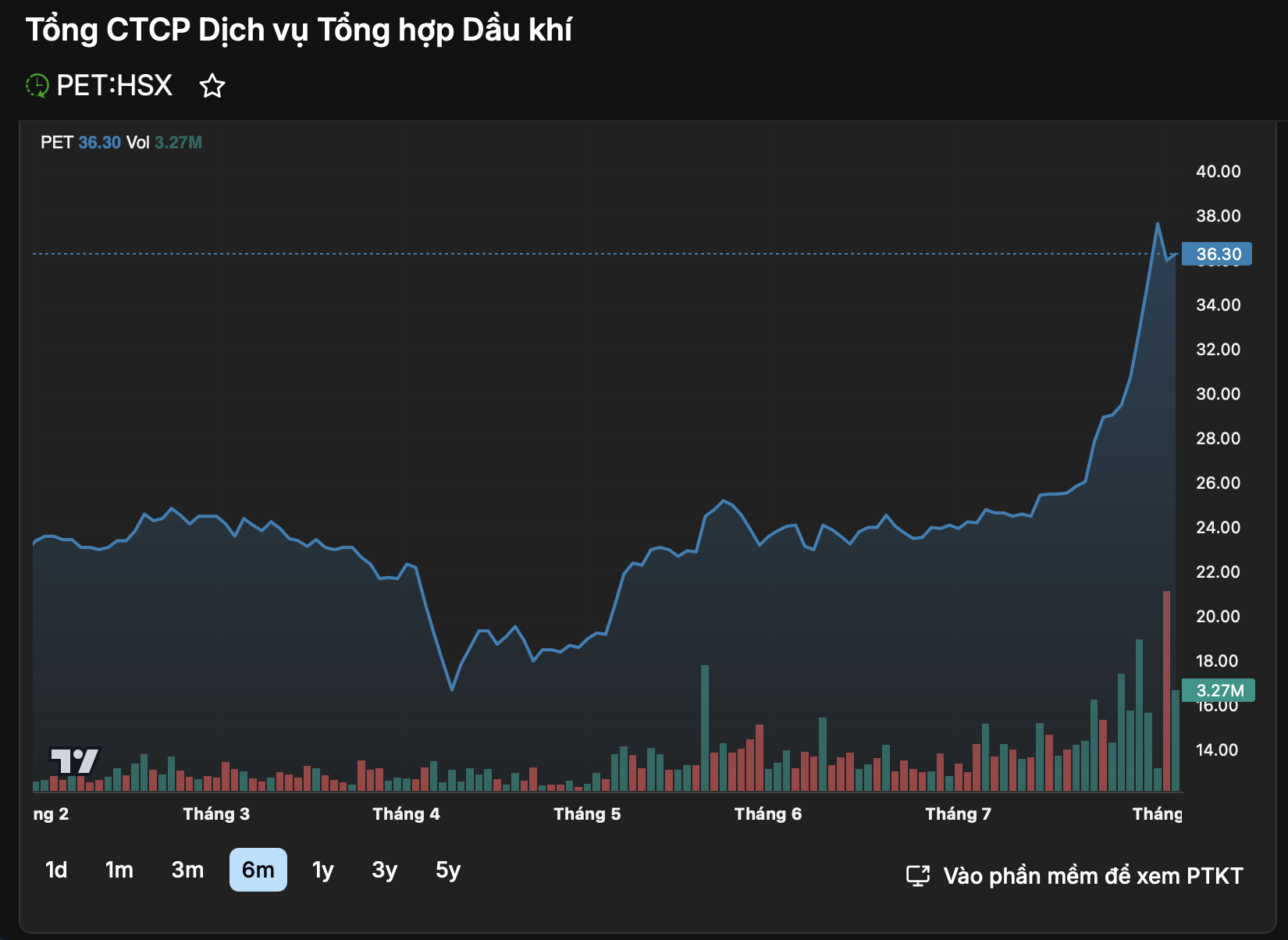This screenshot has width=1288, height=940.
Task: Click the green delayed-data clock icon
Action: coord(37,85)
